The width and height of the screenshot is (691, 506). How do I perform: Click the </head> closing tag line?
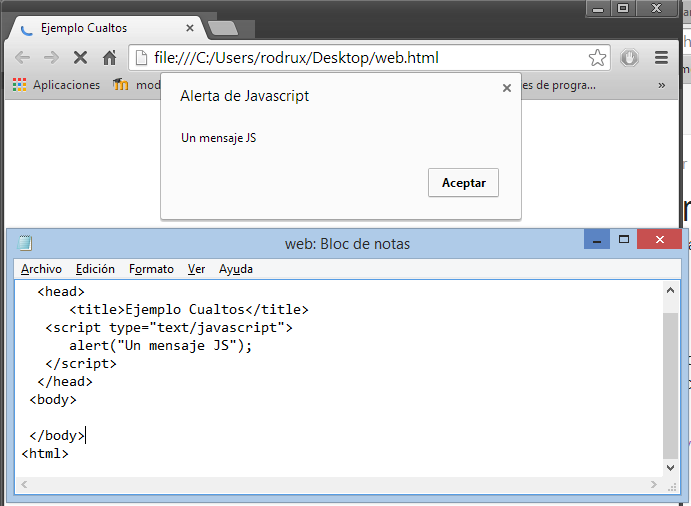tap(65, 381)
